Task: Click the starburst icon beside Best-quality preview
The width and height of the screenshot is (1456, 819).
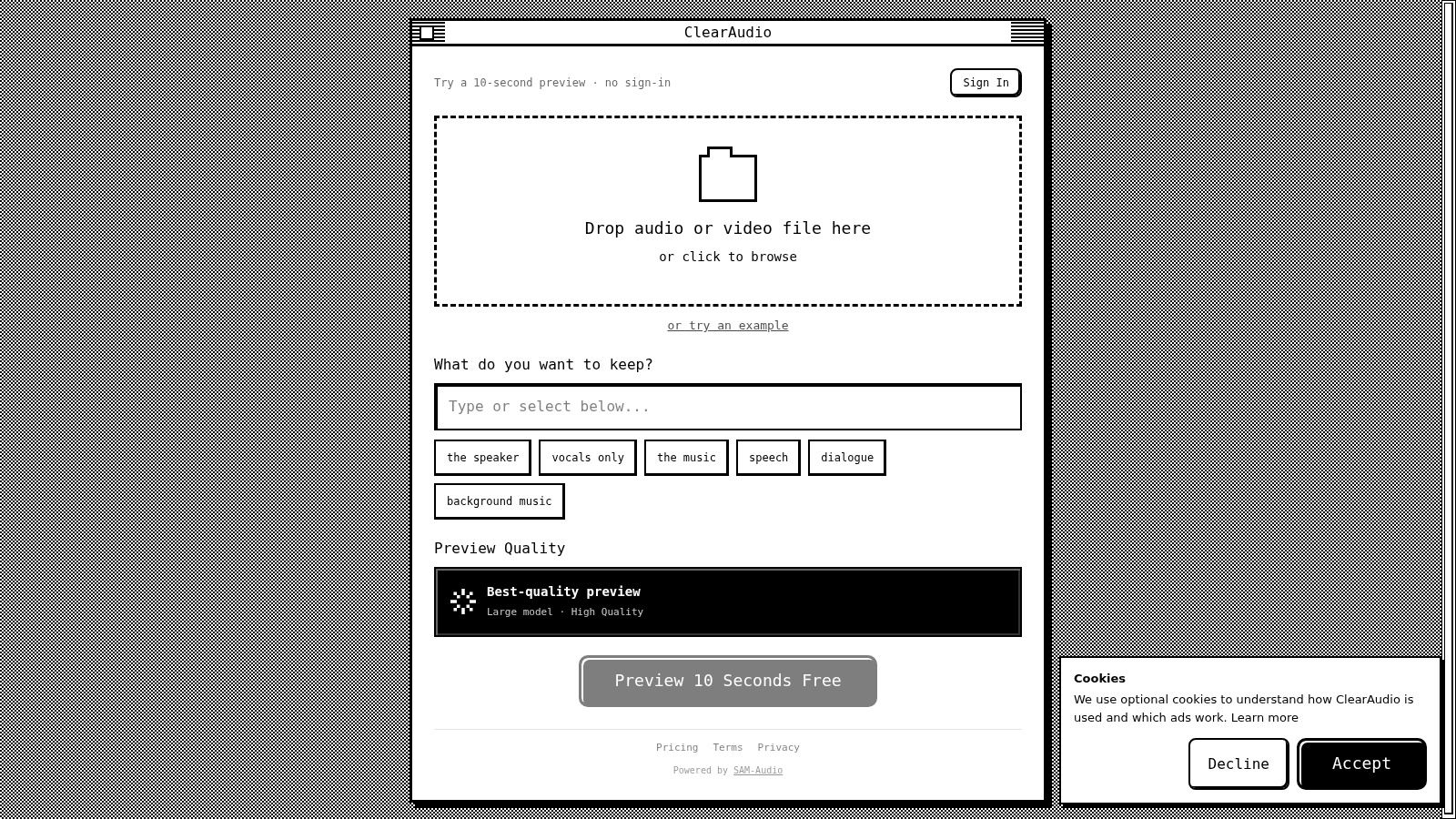Action: click(x=463, y=602)
